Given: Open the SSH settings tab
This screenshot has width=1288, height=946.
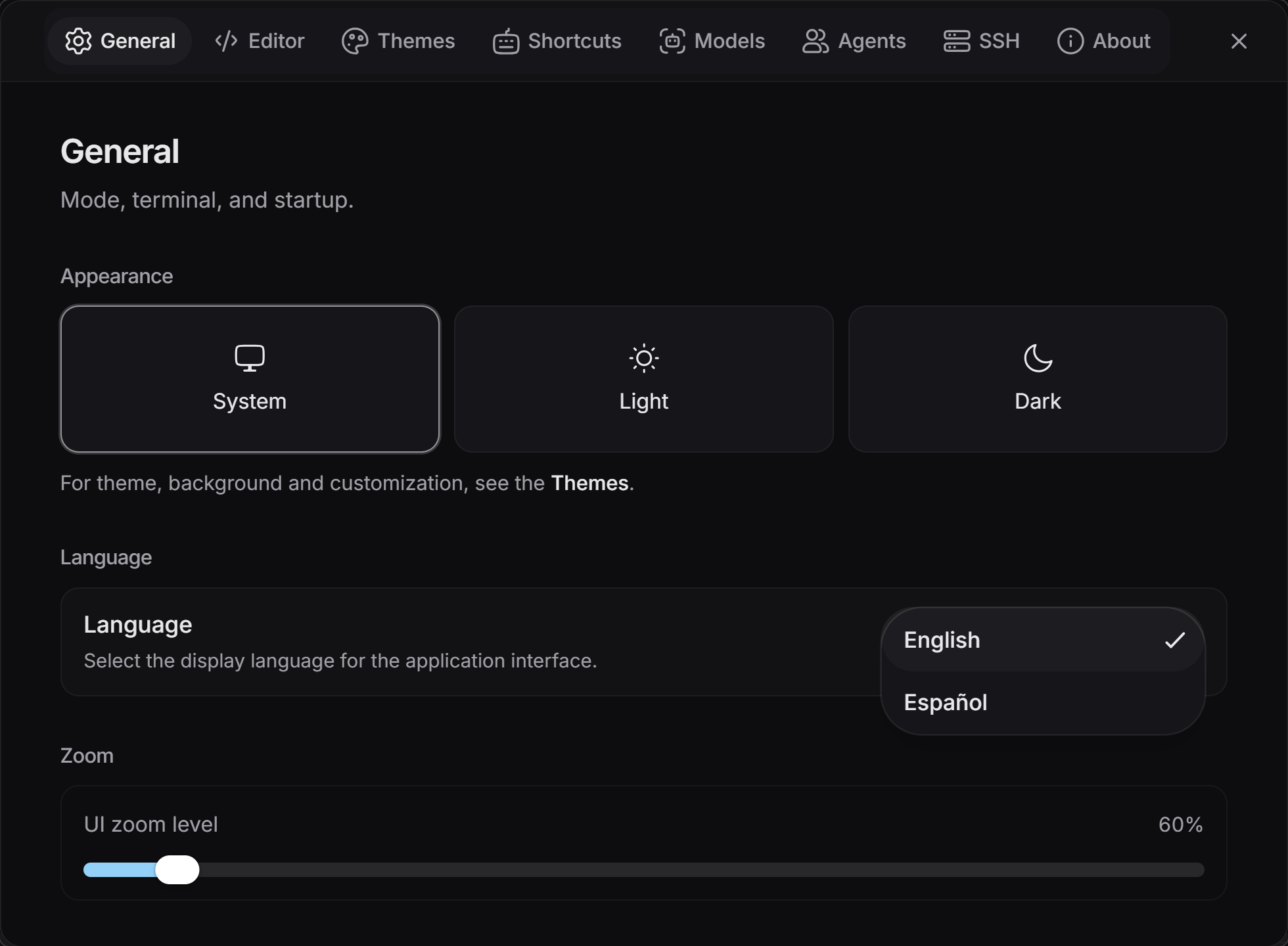Looking at the screenshot, I should tap(981, 41).
